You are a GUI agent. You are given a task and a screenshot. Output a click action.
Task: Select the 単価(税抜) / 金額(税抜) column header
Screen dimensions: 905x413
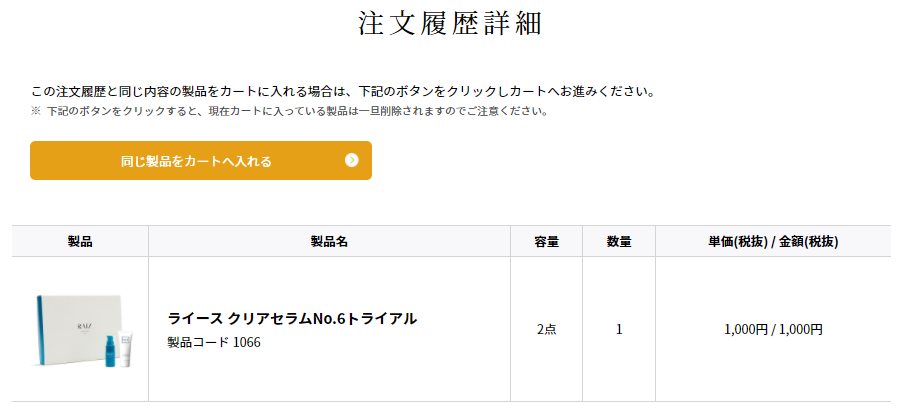tap(773, 242)
